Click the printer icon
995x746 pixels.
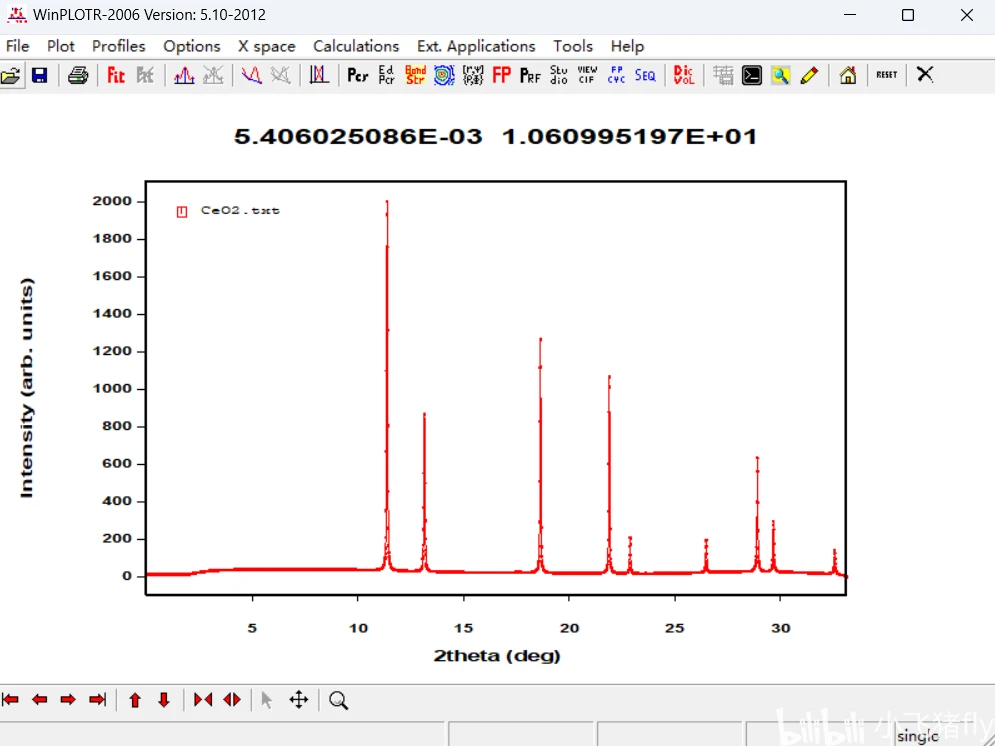[78, 75]
